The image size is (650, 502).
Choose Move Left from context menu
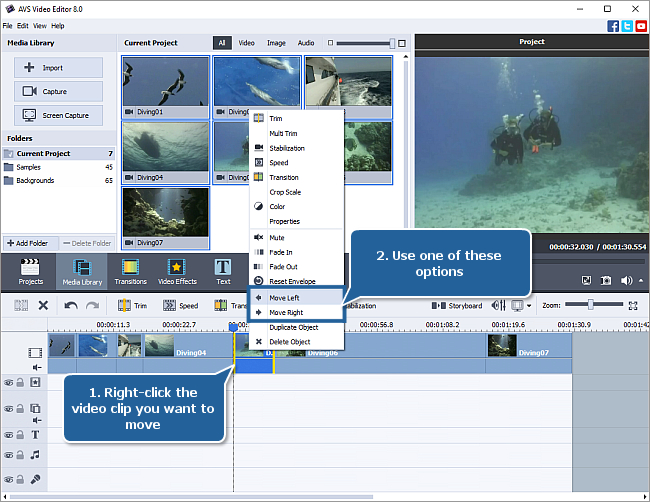296,298
